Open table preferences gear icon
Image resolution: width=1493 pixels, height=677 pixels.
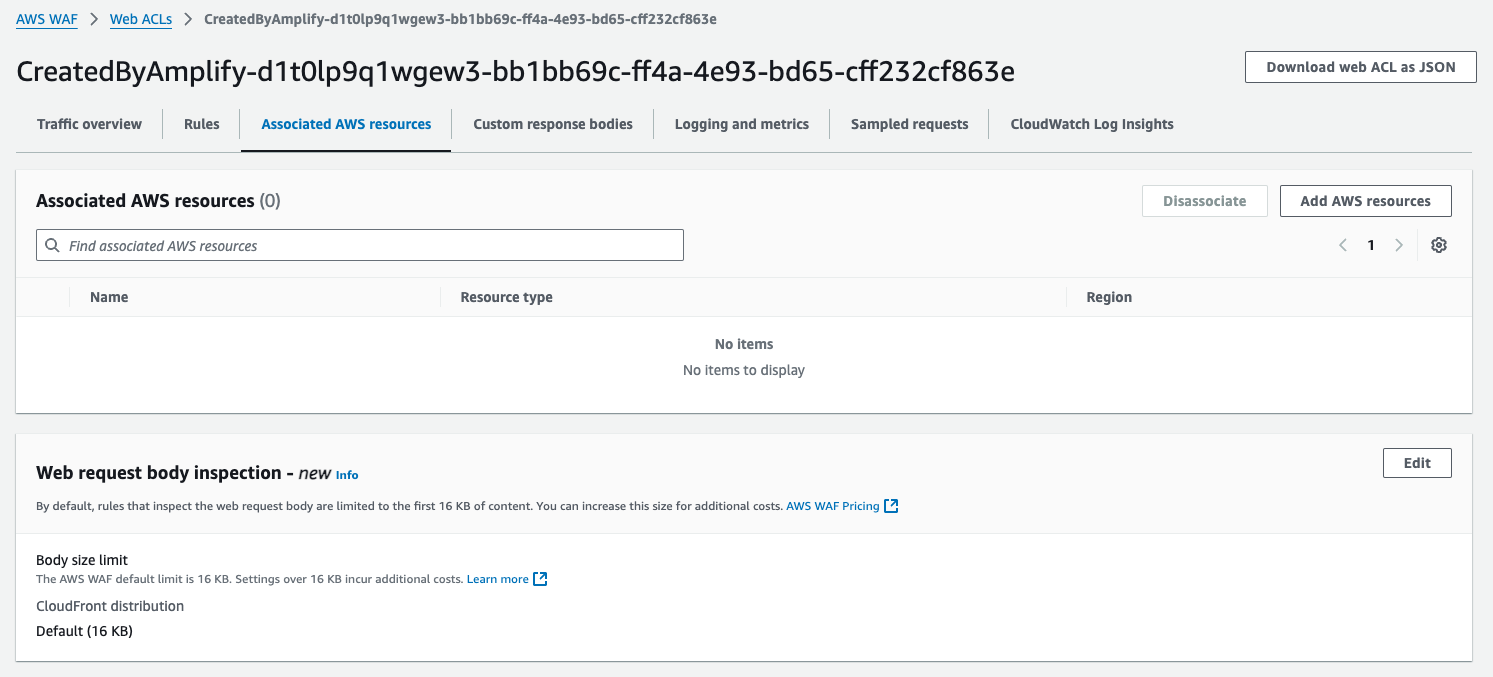coord(1439,245)
